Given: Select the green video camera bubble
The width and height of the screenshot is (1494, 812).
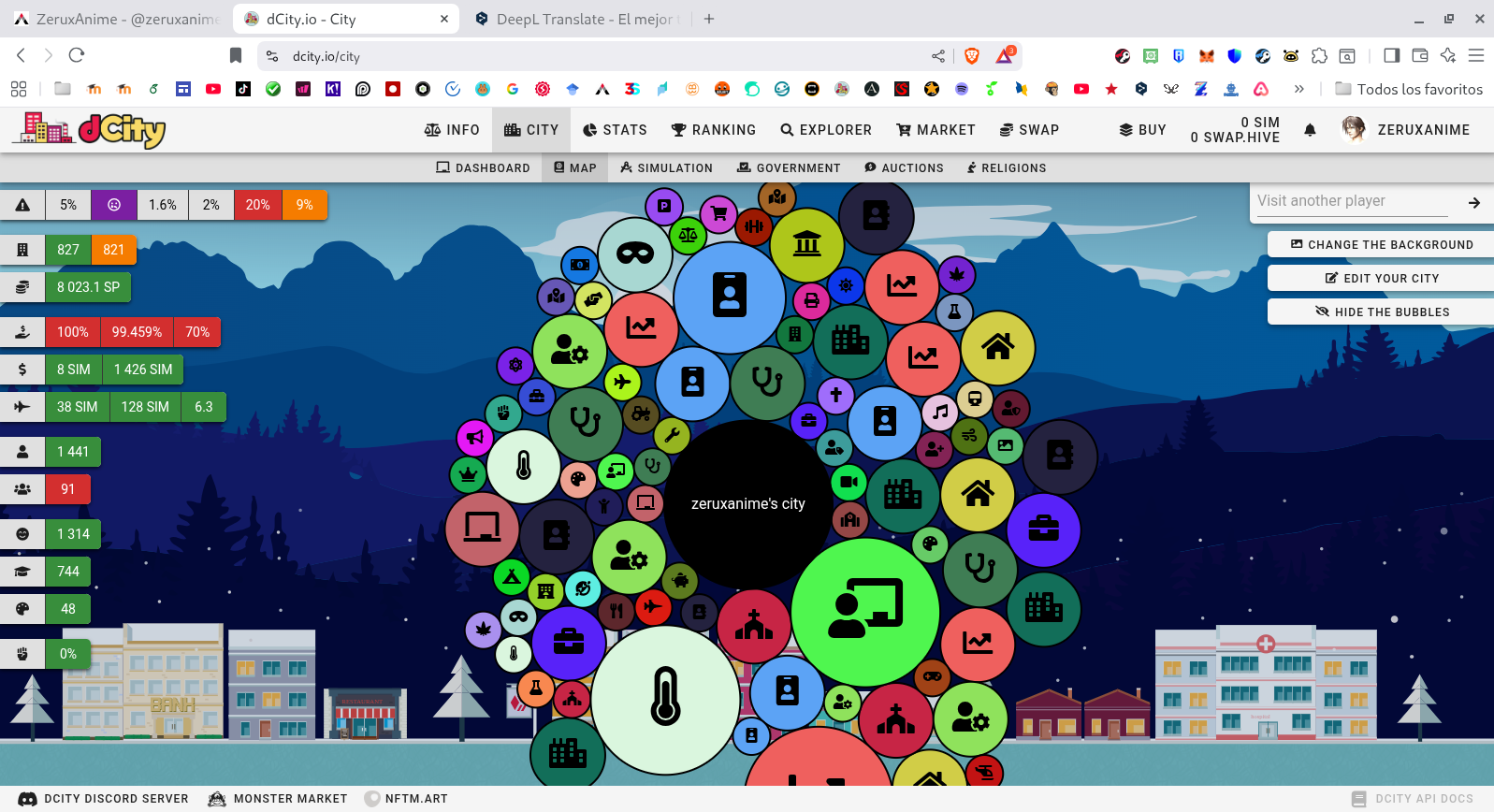Looking at the screenshot, I should click(x=849, y=482).
